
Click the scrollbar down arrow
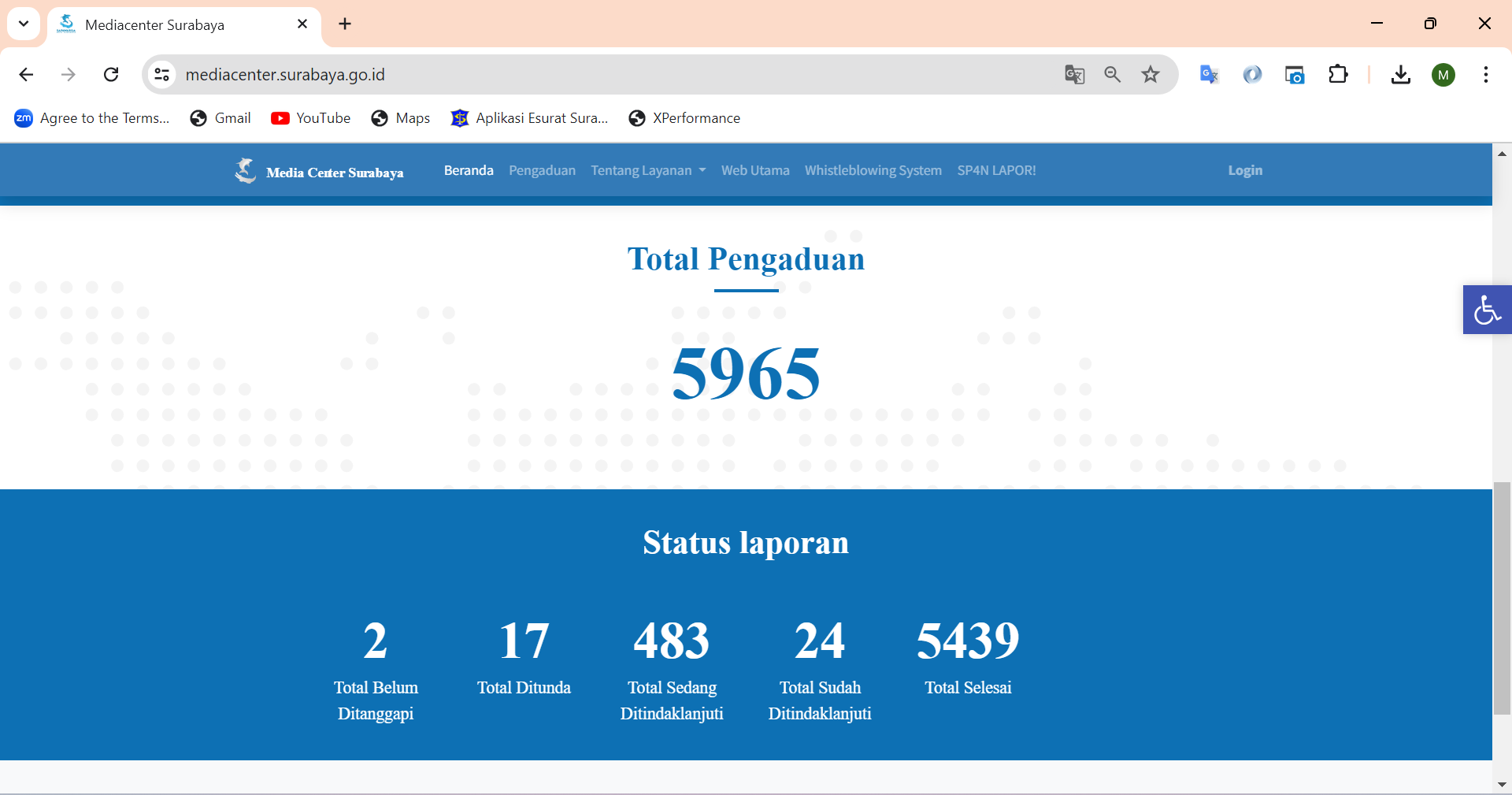click(1503, 785)
